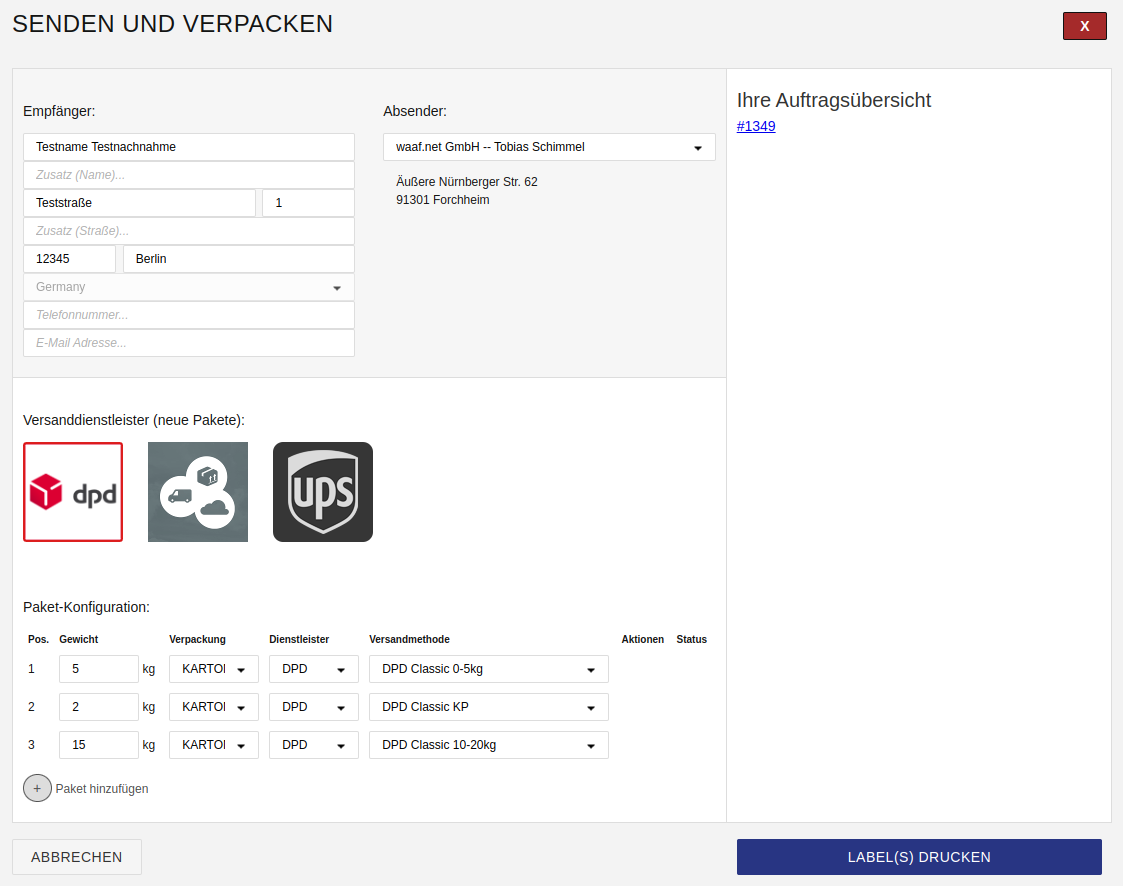This screenshot has width=1123, height=886.
Task: Click the Pos. column header
Action: coord(39,639)
